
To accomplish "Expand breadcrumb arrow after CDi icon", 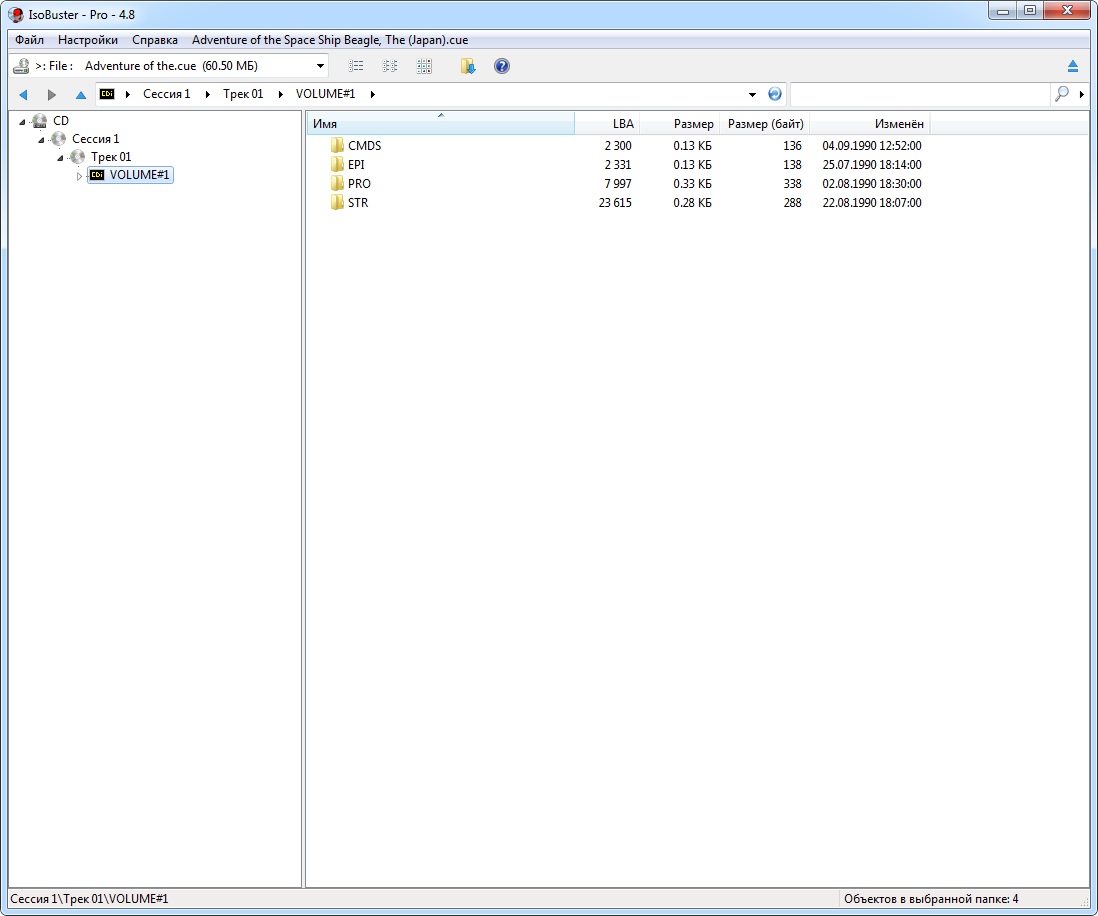I will coord(128,94).
